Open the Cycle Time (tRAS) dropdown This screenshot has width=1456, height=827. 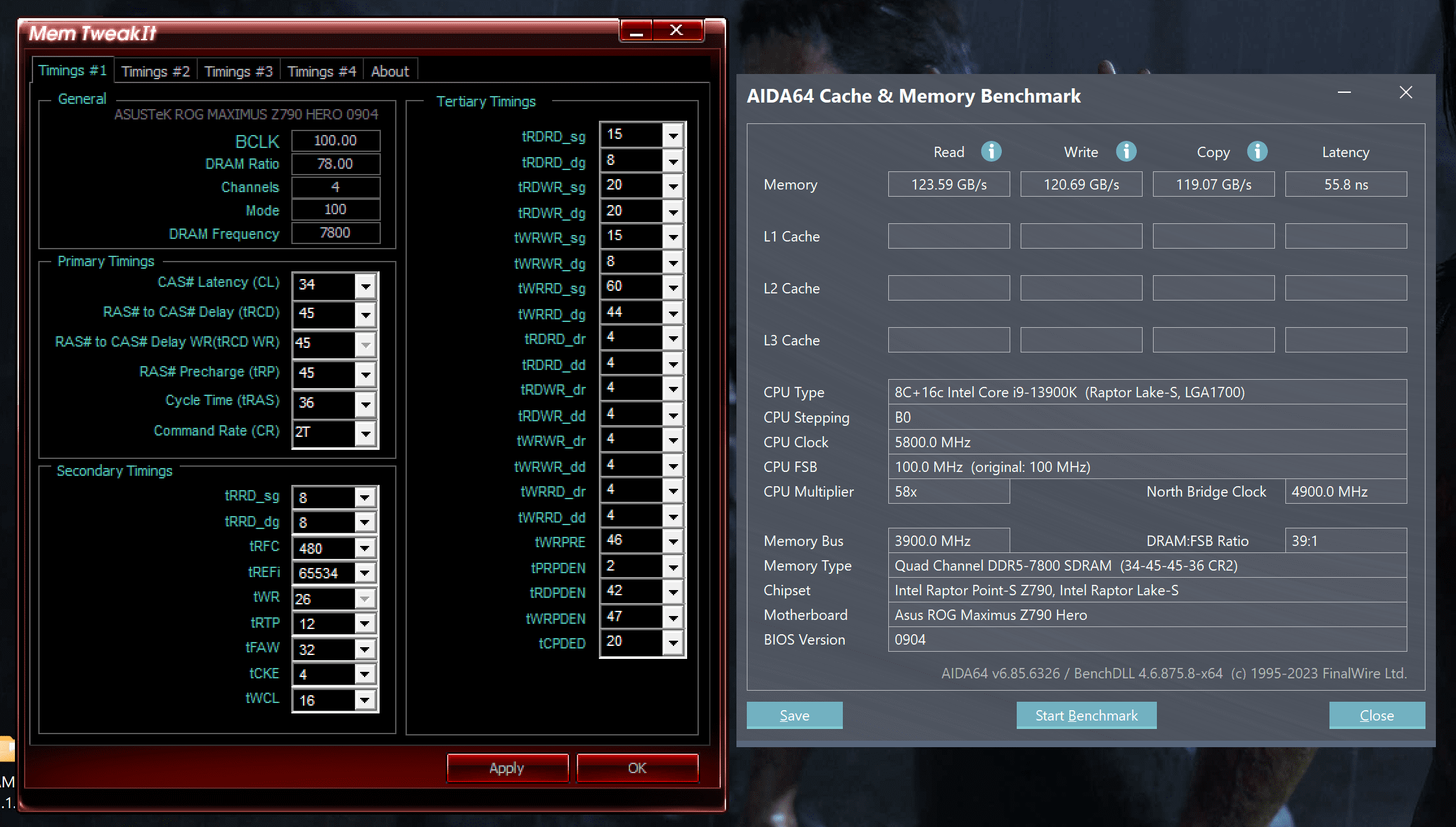tap(366, 404)
